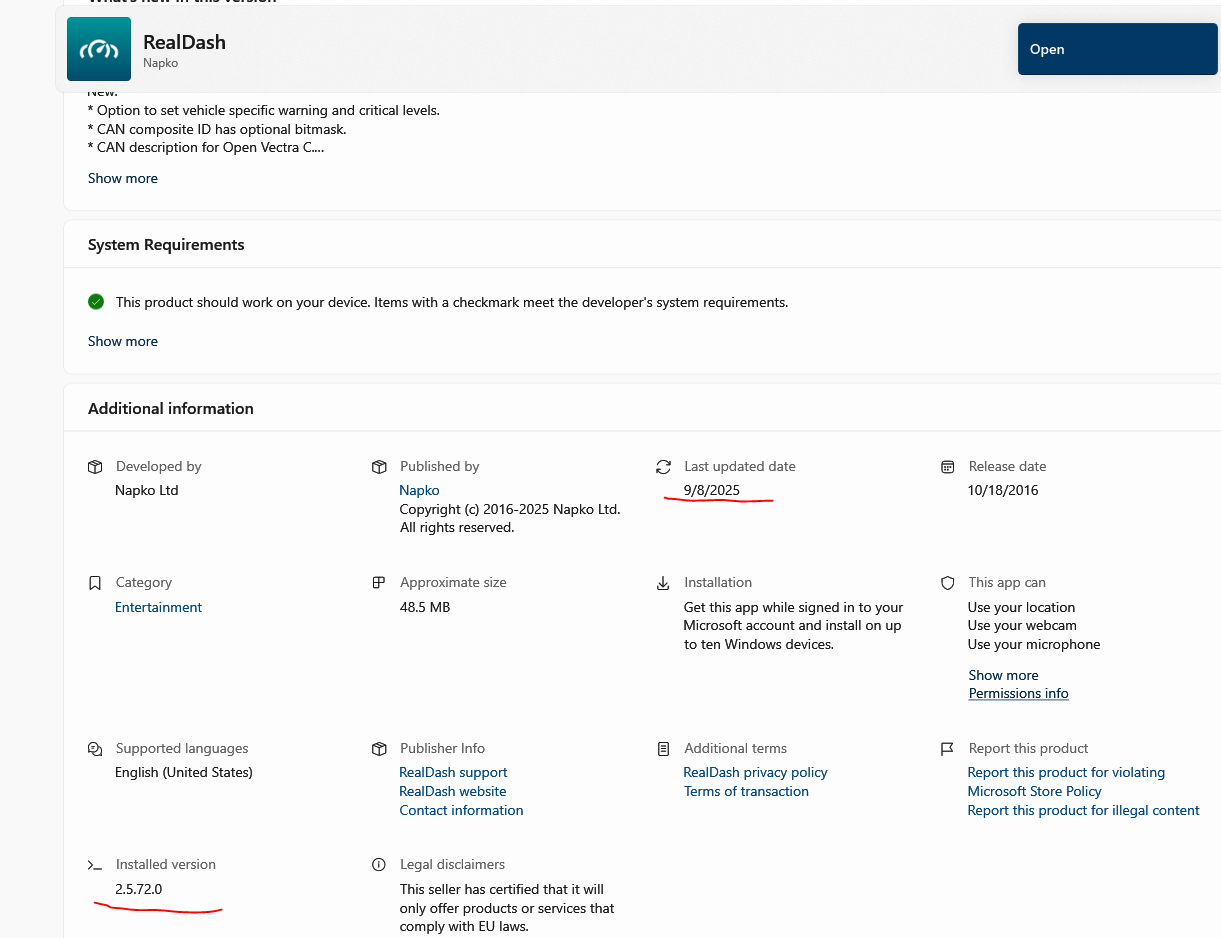Open the Entertainment category link
Screen dimensions: 1221x938
[x=158, y=607]
